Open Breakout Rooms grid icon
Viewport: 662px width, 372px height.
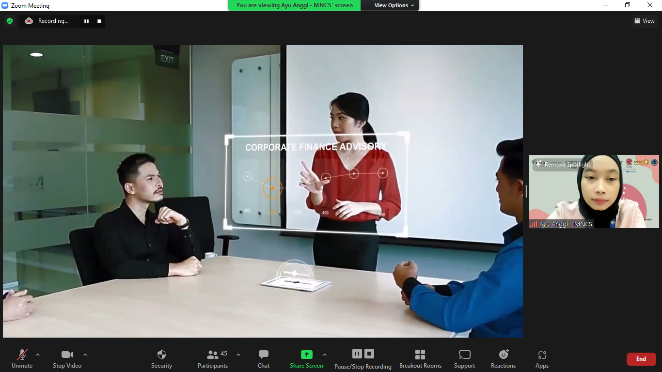point(420,354)
